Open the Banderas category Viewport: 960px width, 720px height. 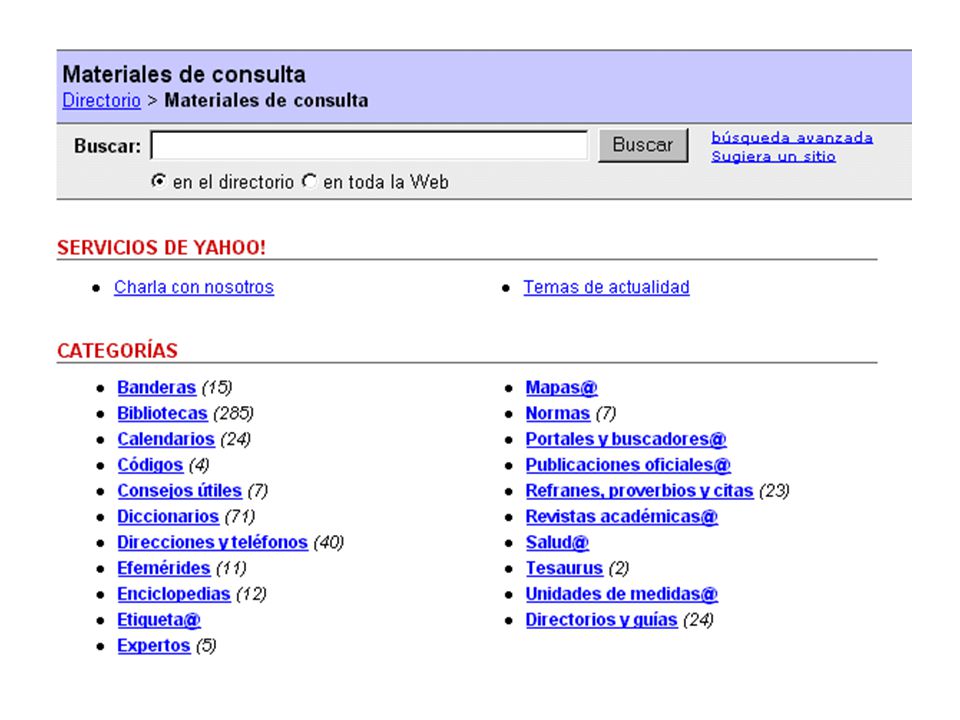tap(157, 388)
